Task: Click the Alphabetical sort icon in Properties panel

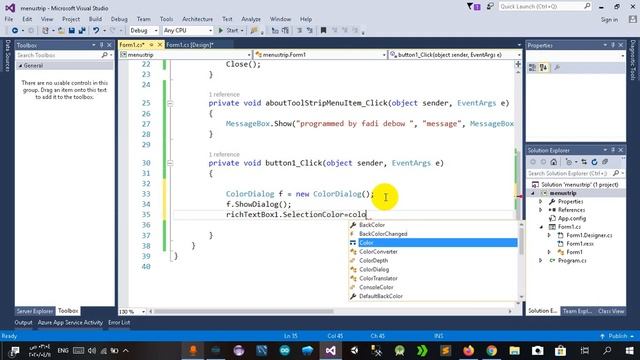Action: (x=543, y=68)
